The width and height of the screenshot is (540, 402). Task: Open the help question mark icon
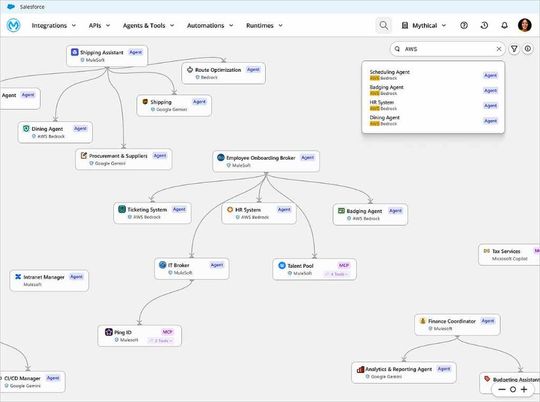(464, 25)
